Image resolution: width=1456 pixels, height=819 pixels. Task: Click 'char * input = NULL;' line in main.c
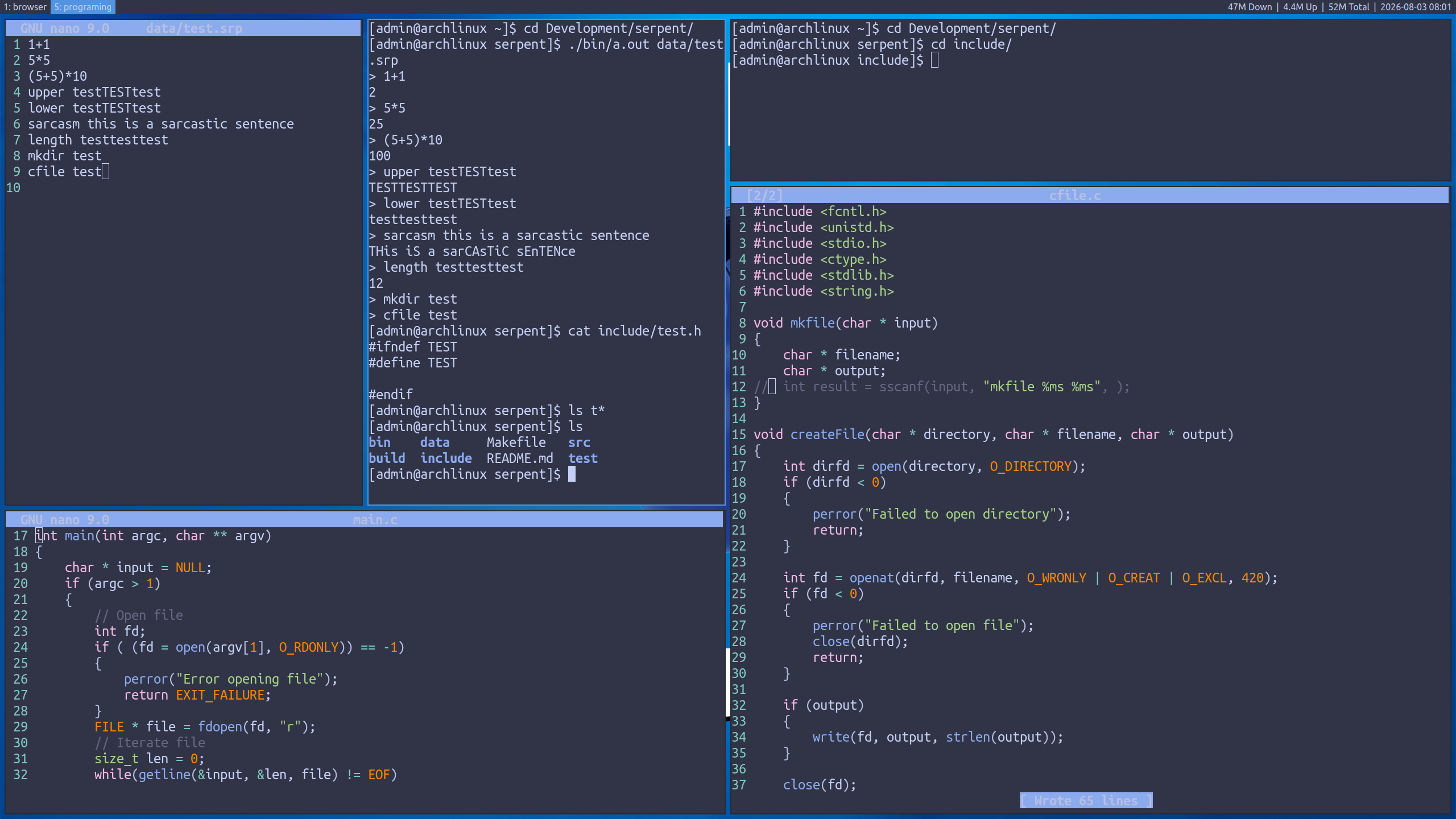pos(139,568)
